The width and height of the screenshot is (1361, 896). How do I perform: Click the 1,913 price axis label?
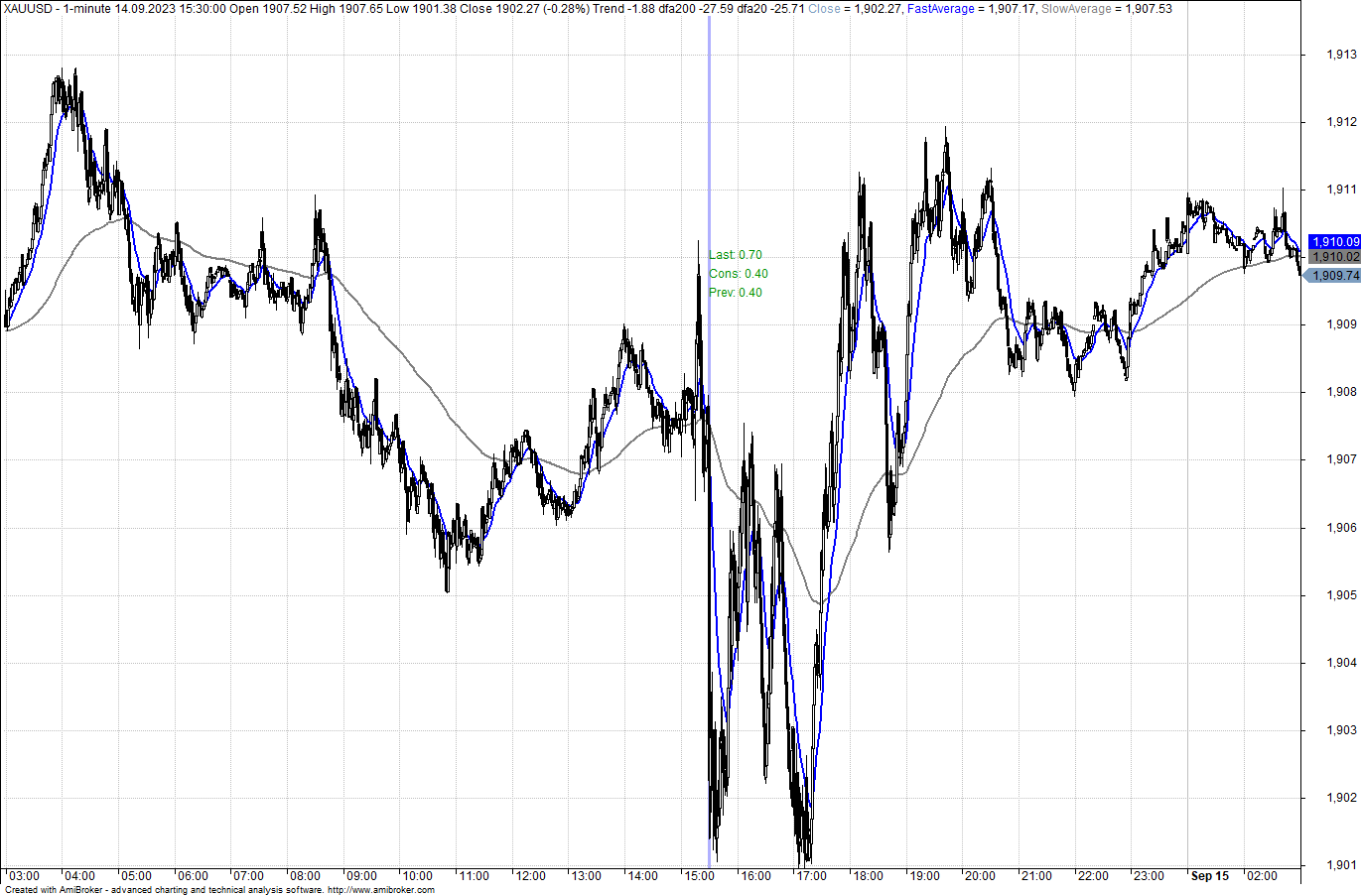coord(1341,55)
